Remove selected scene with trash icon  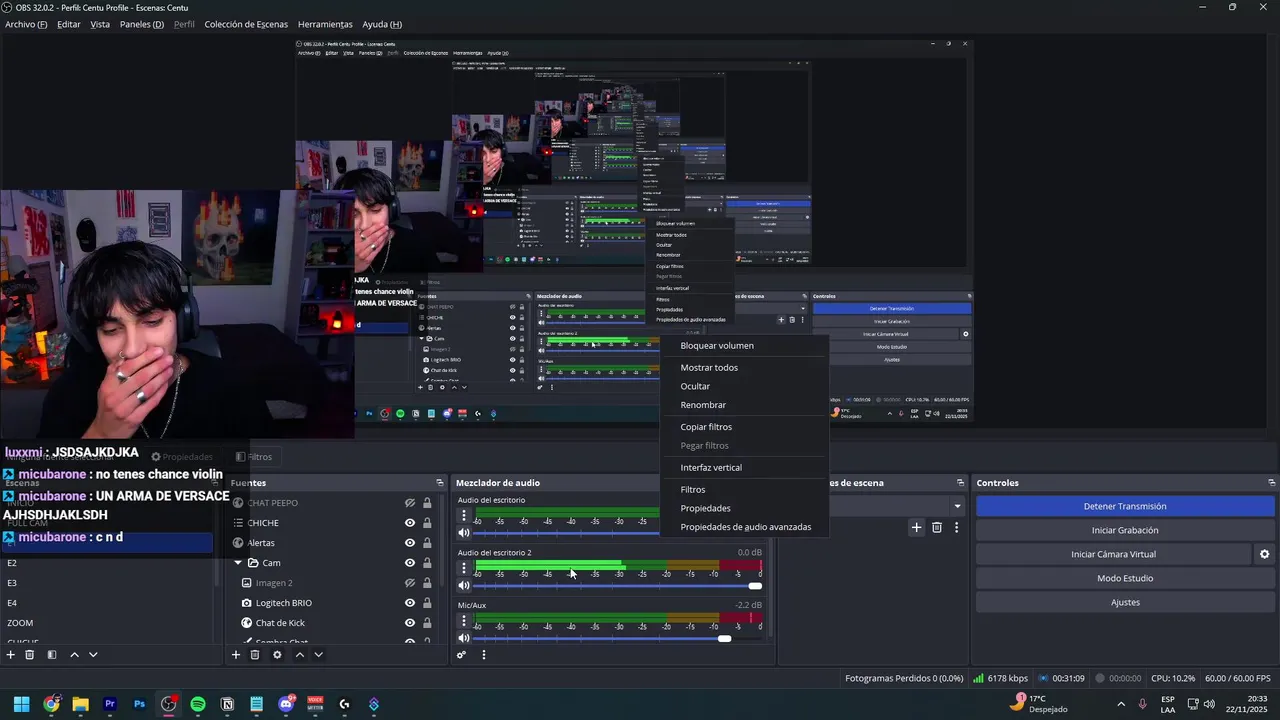(30, 655)
